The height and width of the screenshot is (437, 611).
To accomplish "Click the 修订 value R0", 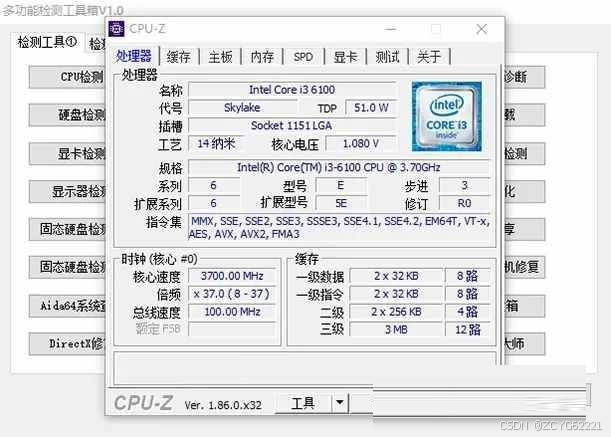I will pyautogui.click(x=464, y=203).
